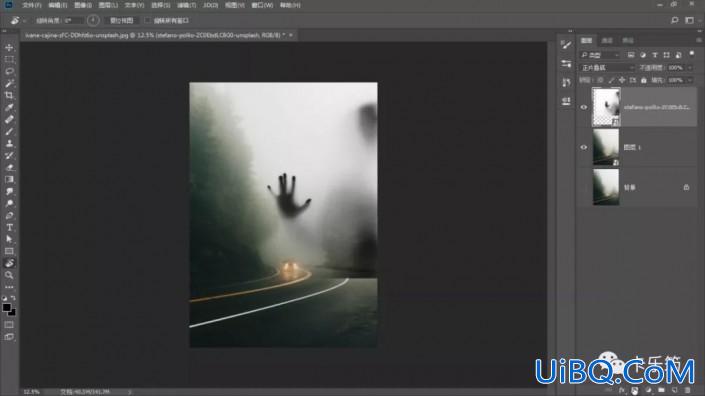Select the Move tool
705x396 pixels.
(x=9, y=48)
